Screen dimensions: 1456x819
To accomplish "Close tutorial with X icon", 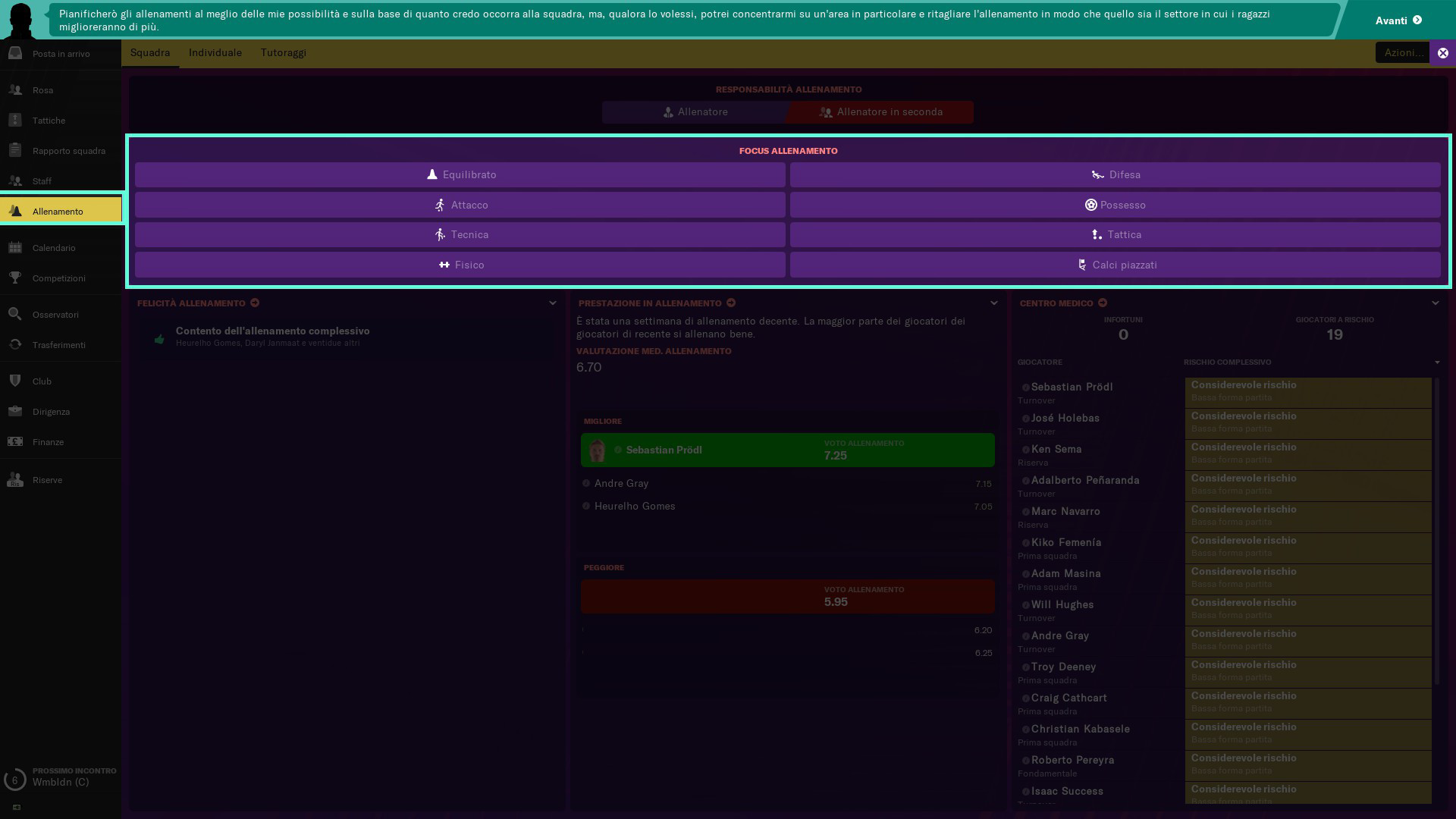I will pos(1442,53).
